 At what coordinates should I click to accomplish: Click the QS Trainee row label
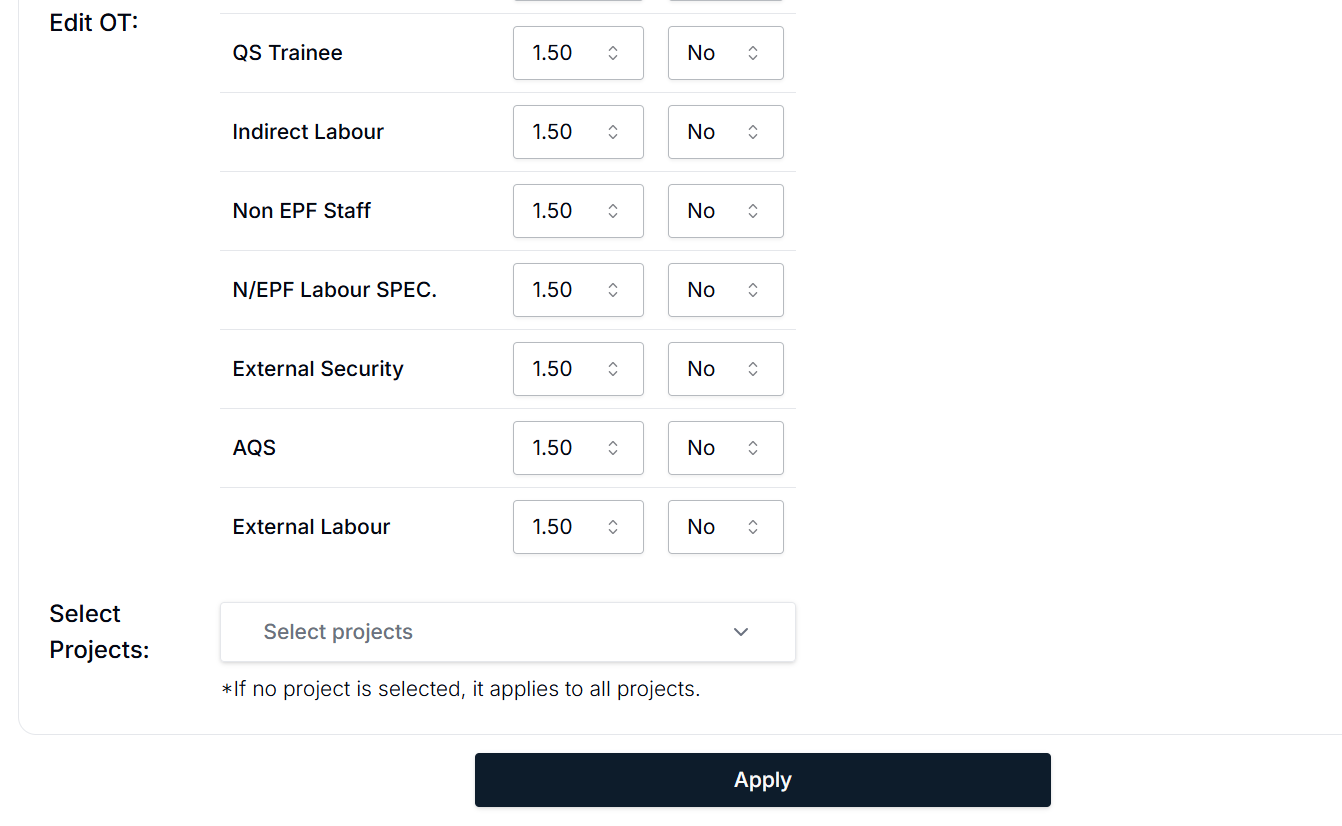point(287,53)
